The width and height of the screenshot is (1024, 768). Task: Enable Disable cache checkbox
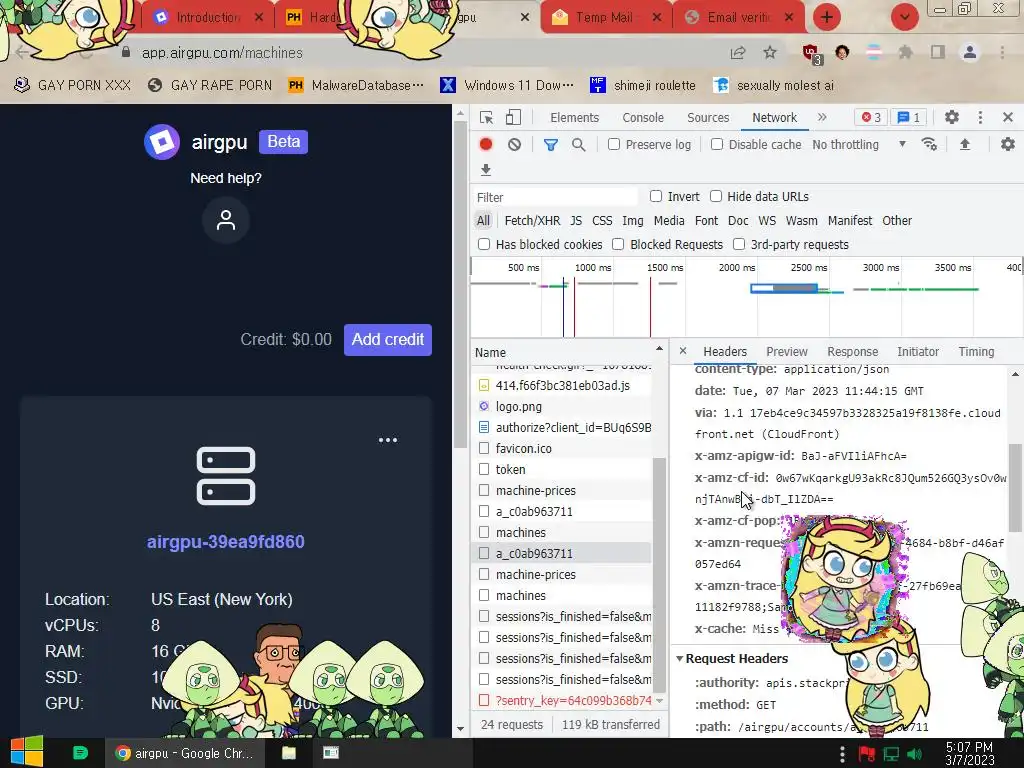pos(717,144)
